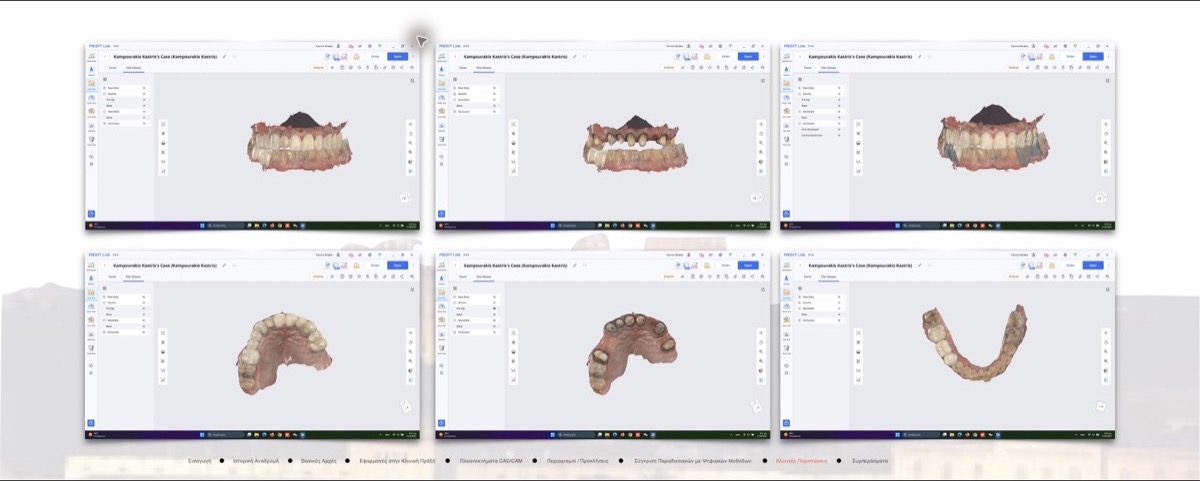
Task: Click view cube in top-left window viewer
Action: click(x=405, y=198)
